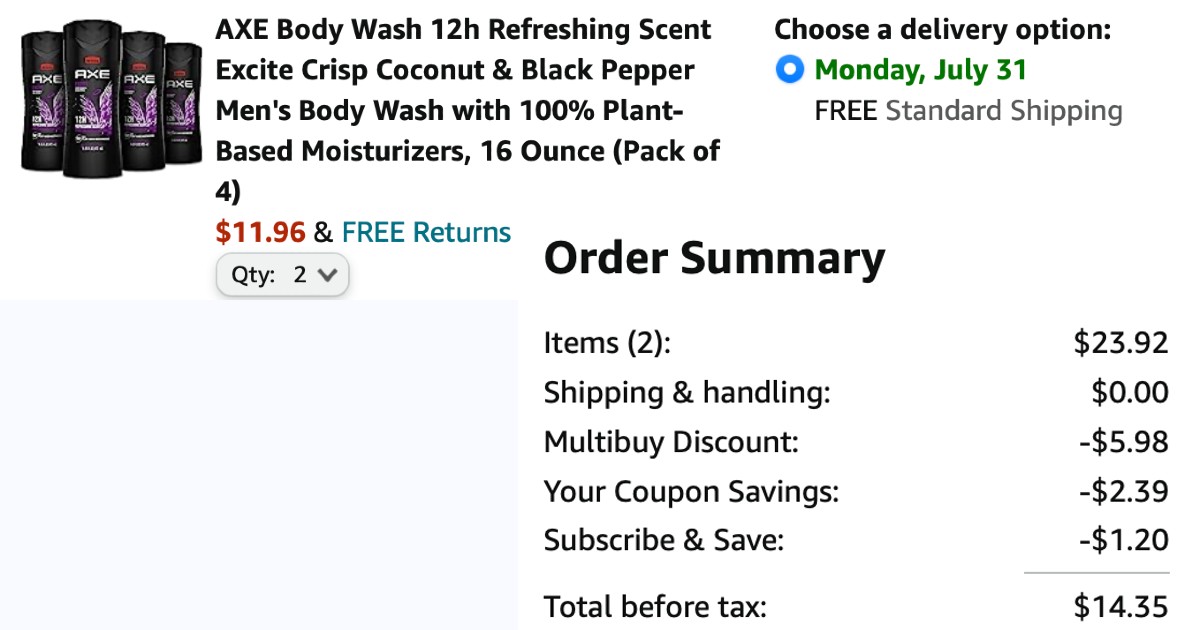Click the Total before tax label
The width and height of the screenshot is (1200, 630).
pos(655,606)
